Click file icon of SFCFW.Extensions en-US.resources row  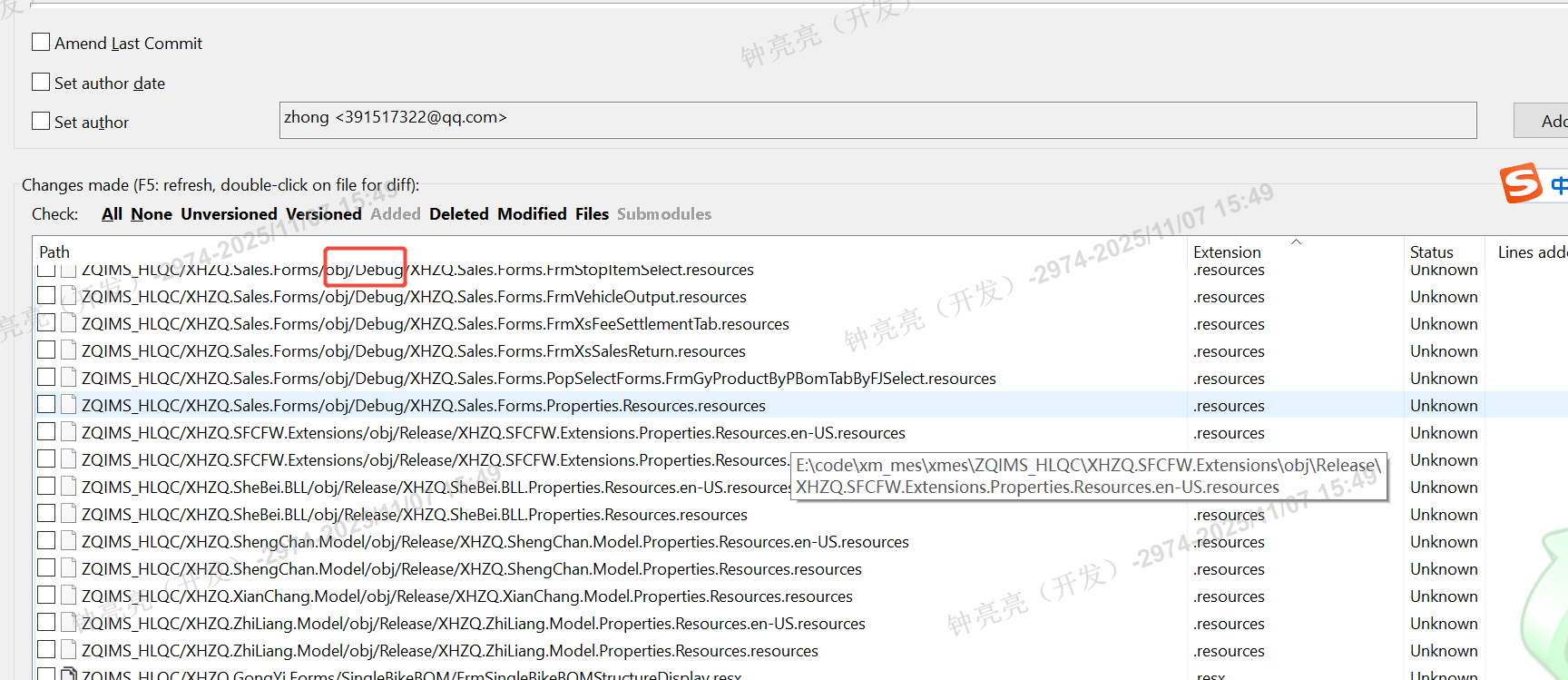[69, 432]
